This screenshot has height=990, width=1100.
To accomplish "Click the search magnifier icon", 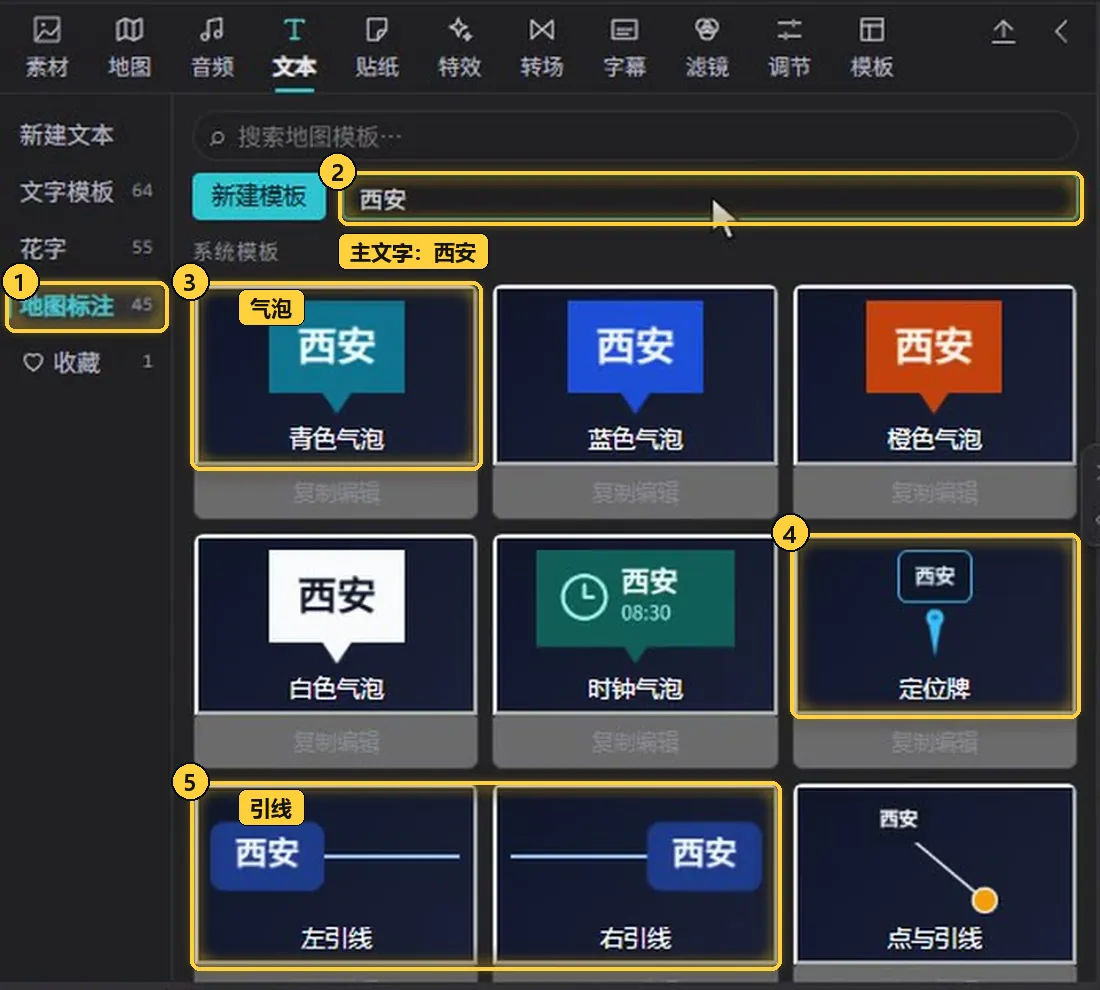I will [x=217, y=137].
